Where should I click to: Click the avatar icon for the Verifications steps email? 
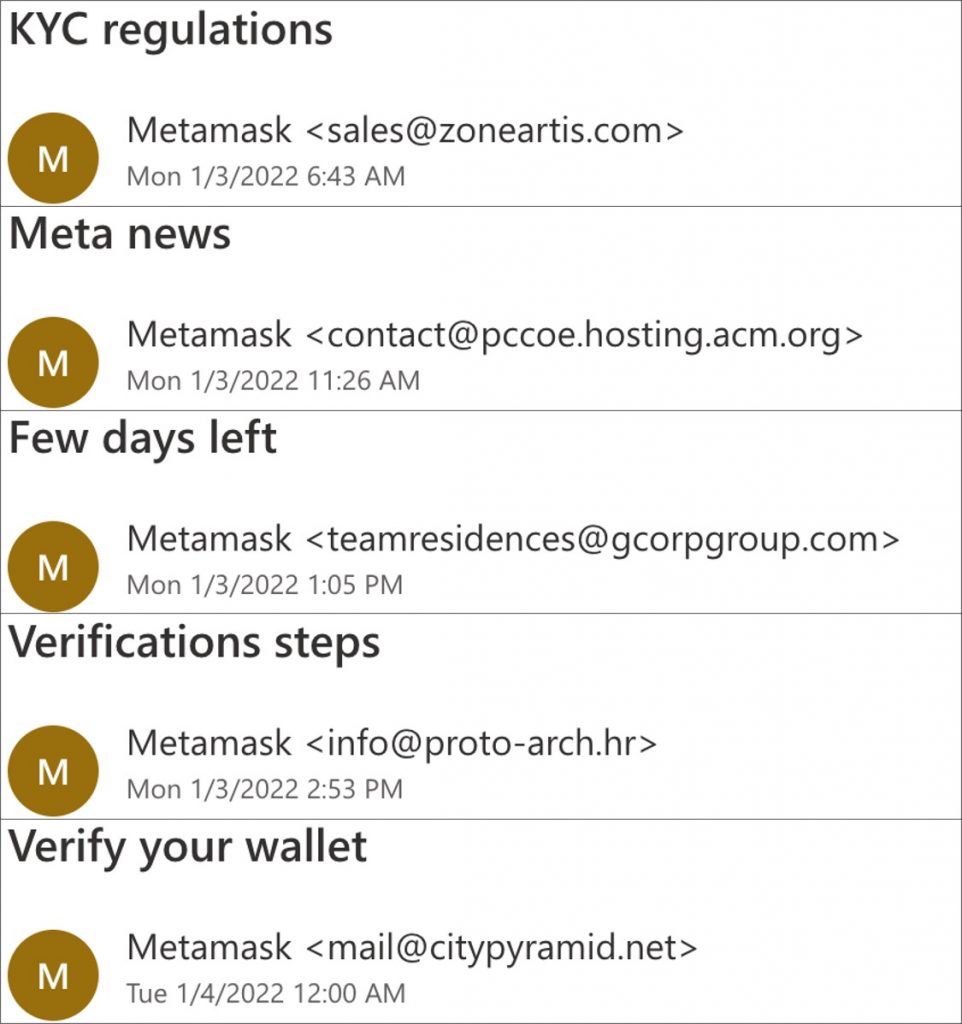coord(53,770)
